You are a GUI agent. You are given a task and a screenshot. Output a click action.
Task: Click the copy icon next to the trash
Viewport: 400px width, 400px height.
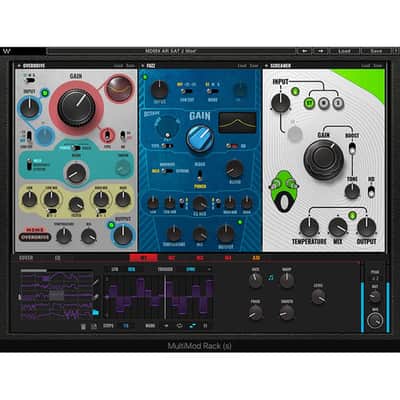click(94, 326)
